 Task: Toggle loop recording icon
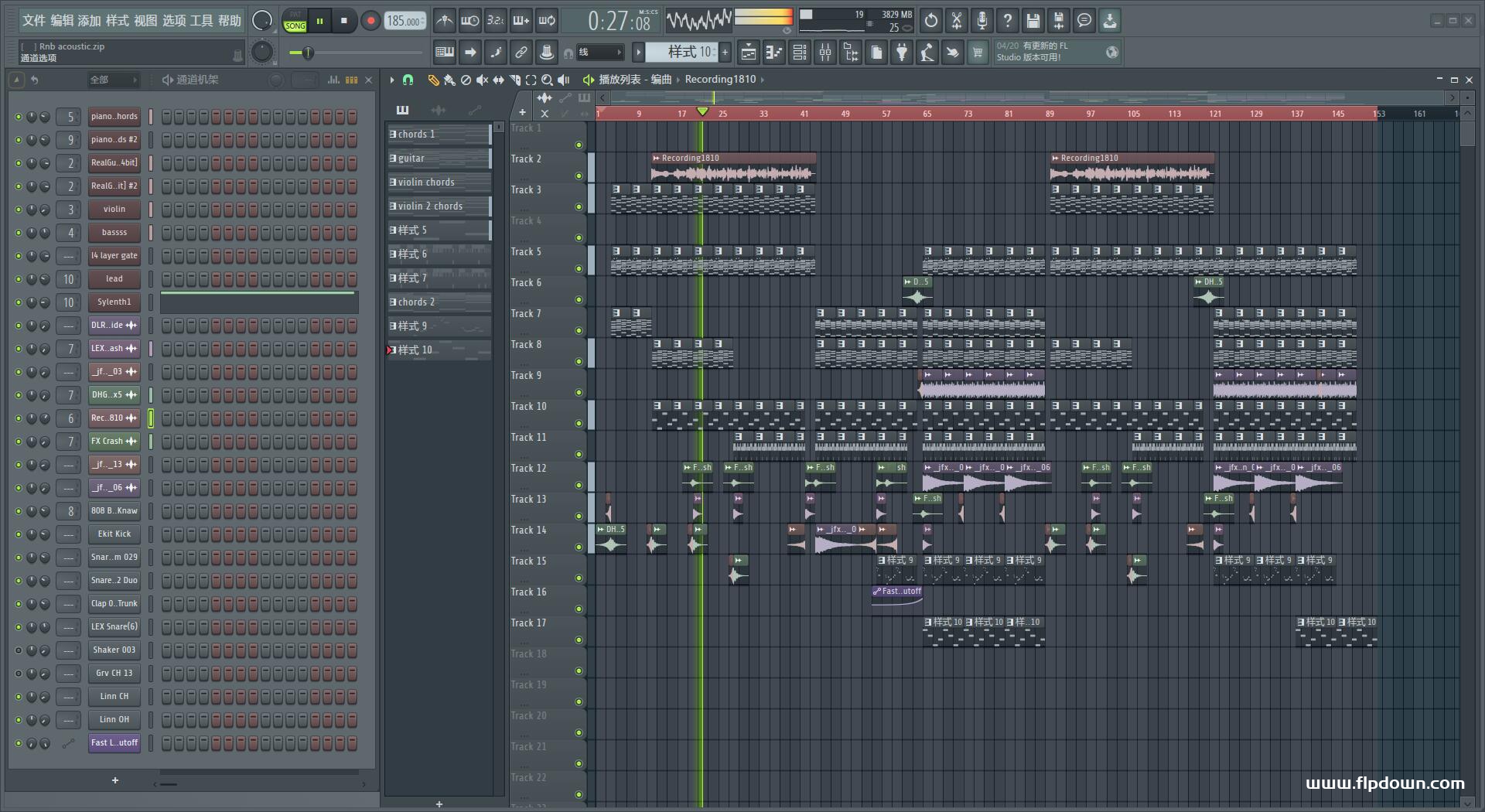(x=547, y=21)
